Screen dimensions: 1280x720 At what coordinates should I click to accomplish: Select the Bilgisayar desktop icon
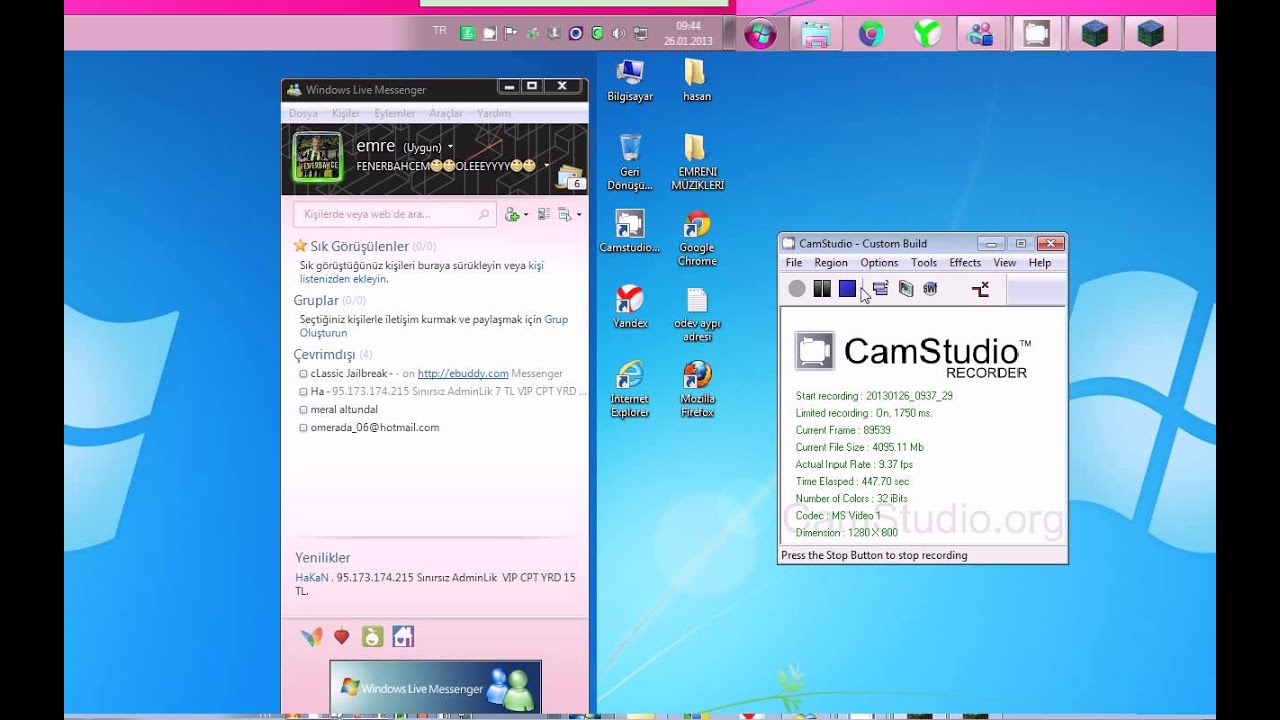(630, 81)
